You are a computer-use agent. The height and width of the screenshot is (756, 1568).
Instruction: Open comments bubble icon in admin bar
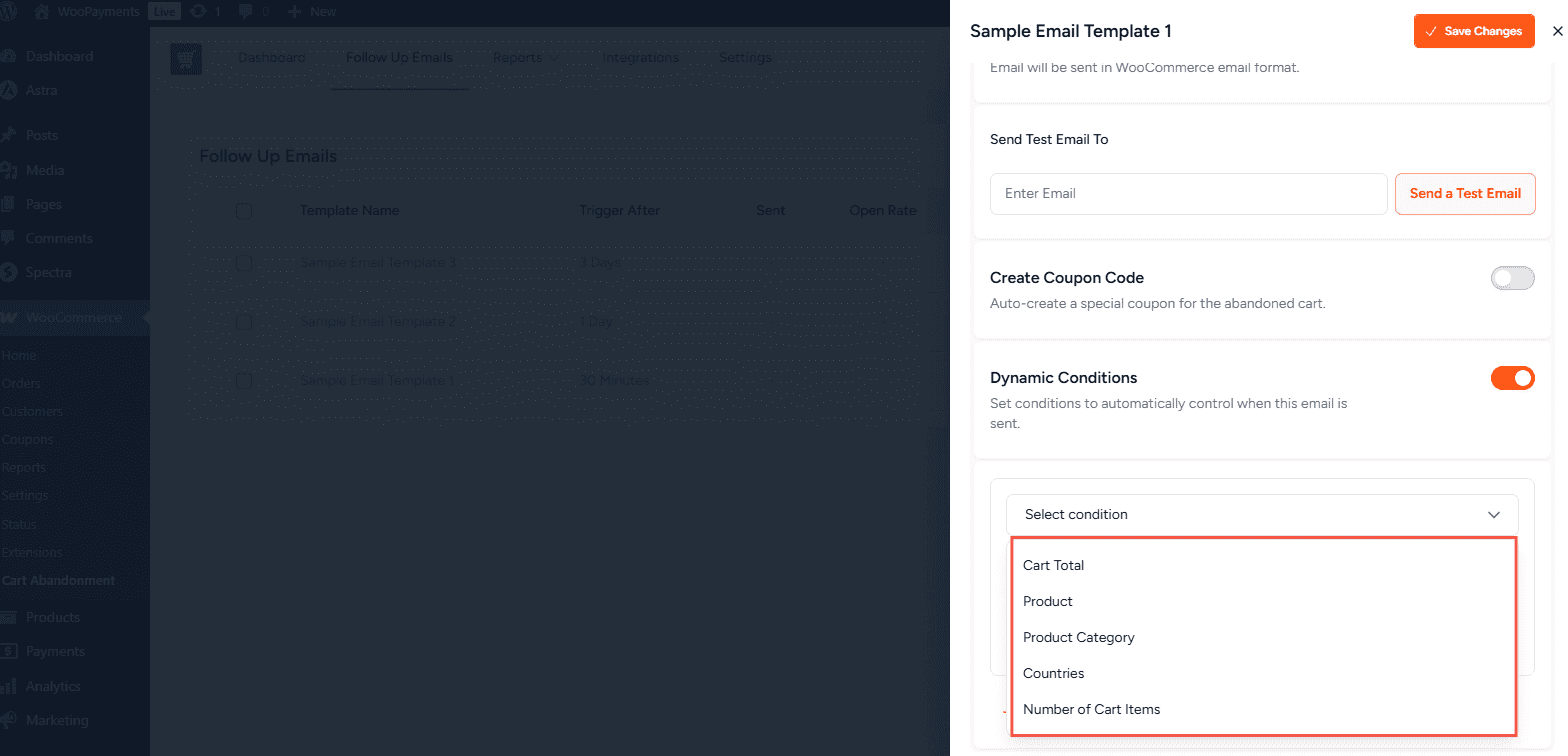[x=246, y=12]
